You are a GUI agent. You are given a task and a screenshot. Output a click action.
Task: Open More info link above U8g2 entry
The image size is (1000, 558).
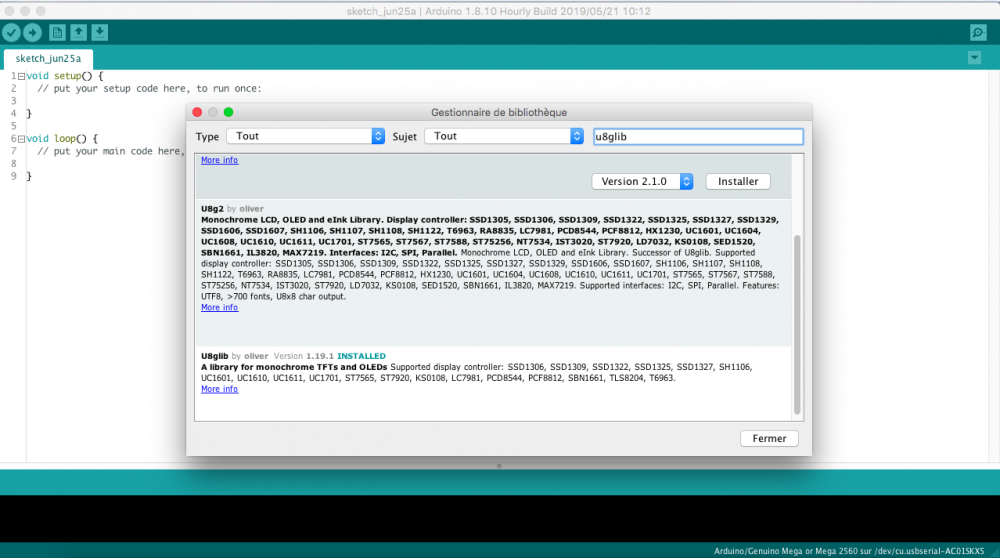pos(219,160)
